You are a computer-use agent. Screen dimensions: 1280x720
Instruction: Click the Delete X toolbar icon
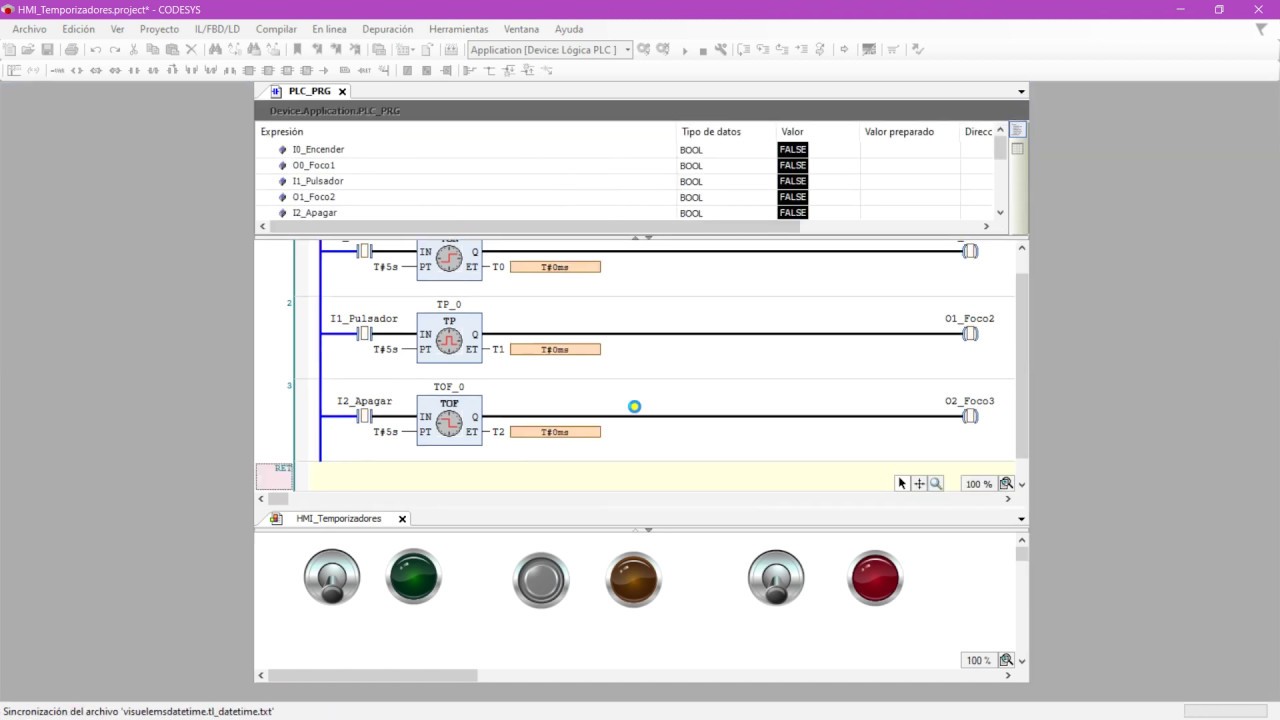[191, 49]
